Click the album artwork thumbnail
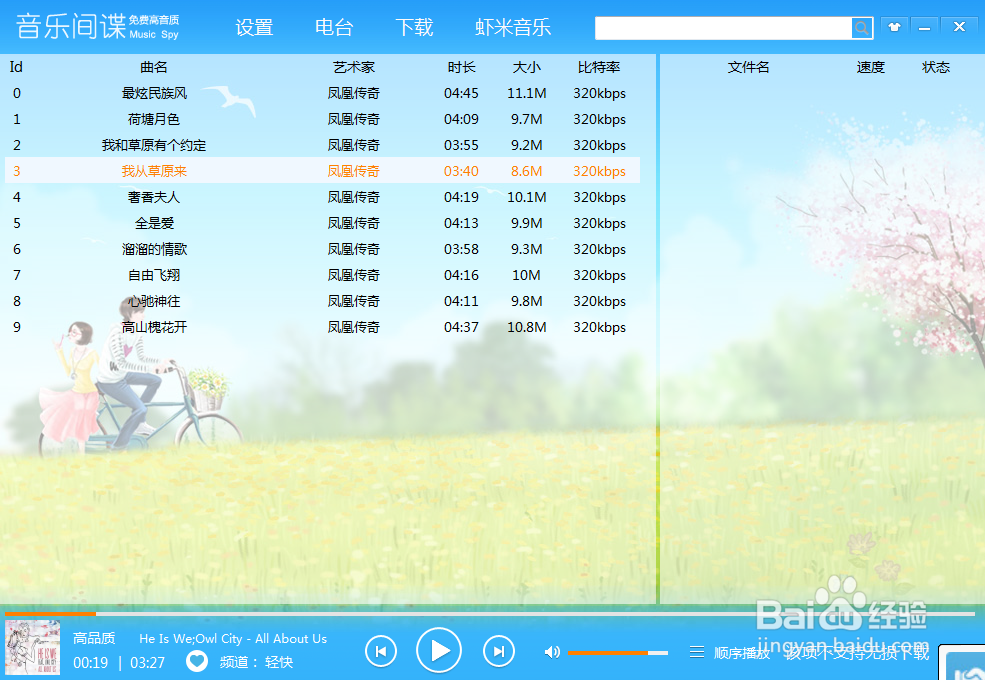The image size is (985, 680). click(x=33, y=650)
